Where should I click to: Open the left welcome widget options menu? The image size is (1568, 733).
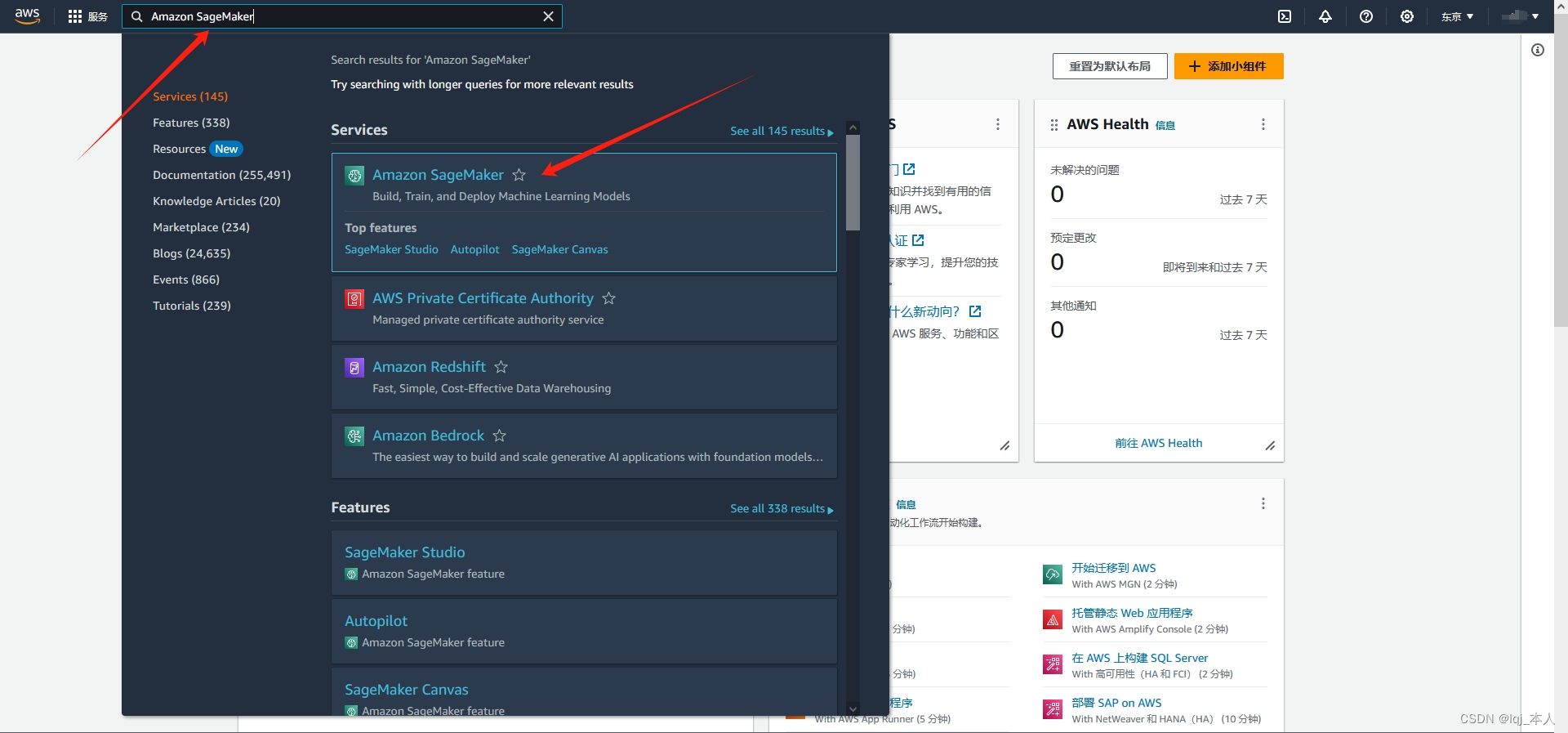998,124
